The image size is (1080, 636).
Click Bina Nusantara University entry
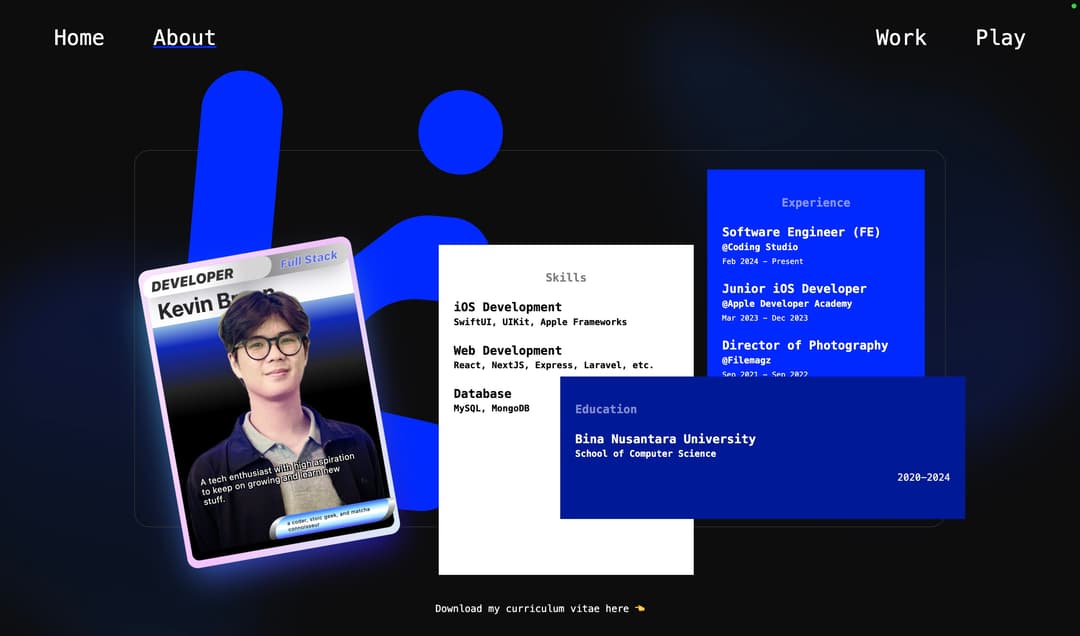(x=665, y=438)
